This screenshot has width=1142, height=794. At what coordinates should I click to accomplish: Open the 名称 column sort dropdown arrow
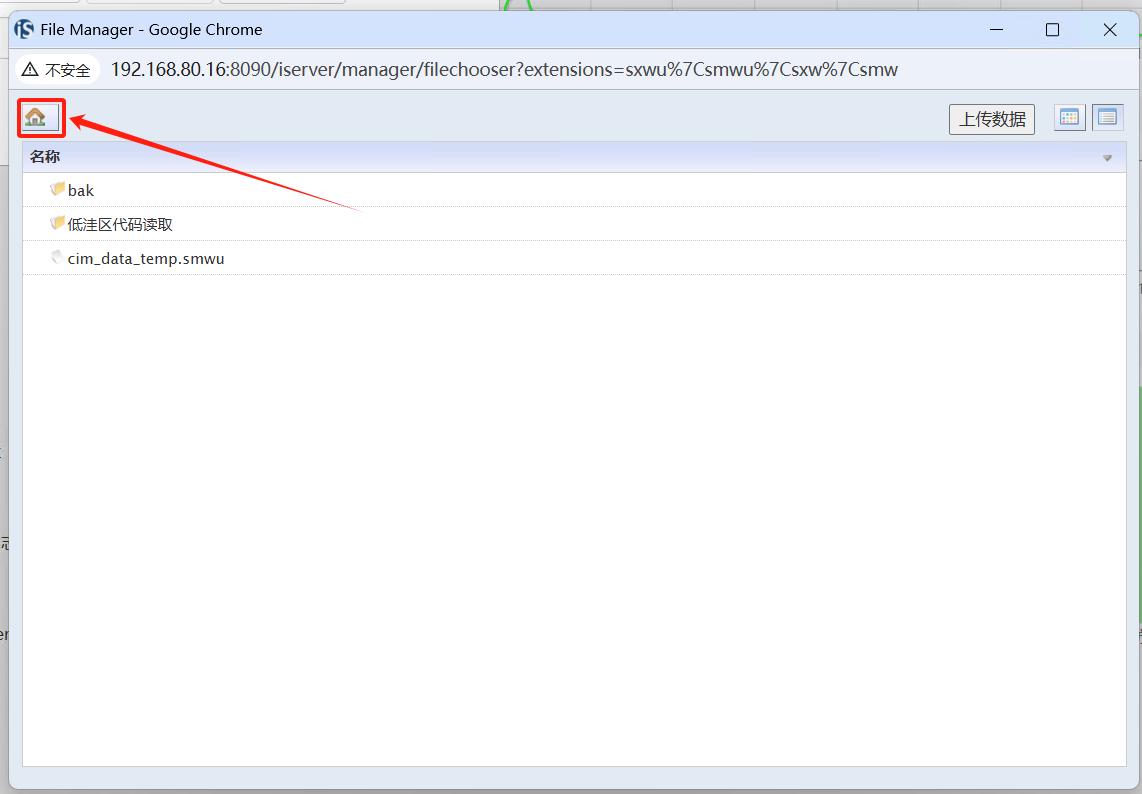pos(1107,158)
